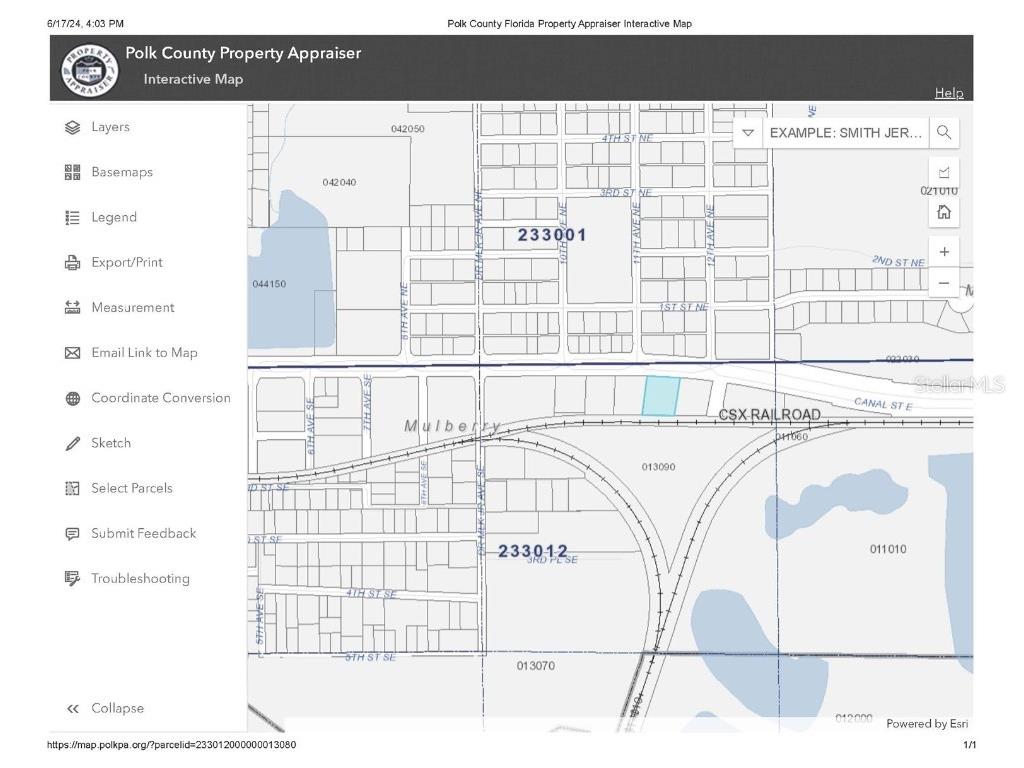The width and height of the screenshot is (1024, 768).
Task: Click the Powered by Esri attribution
Action: [x=927, y=724]
